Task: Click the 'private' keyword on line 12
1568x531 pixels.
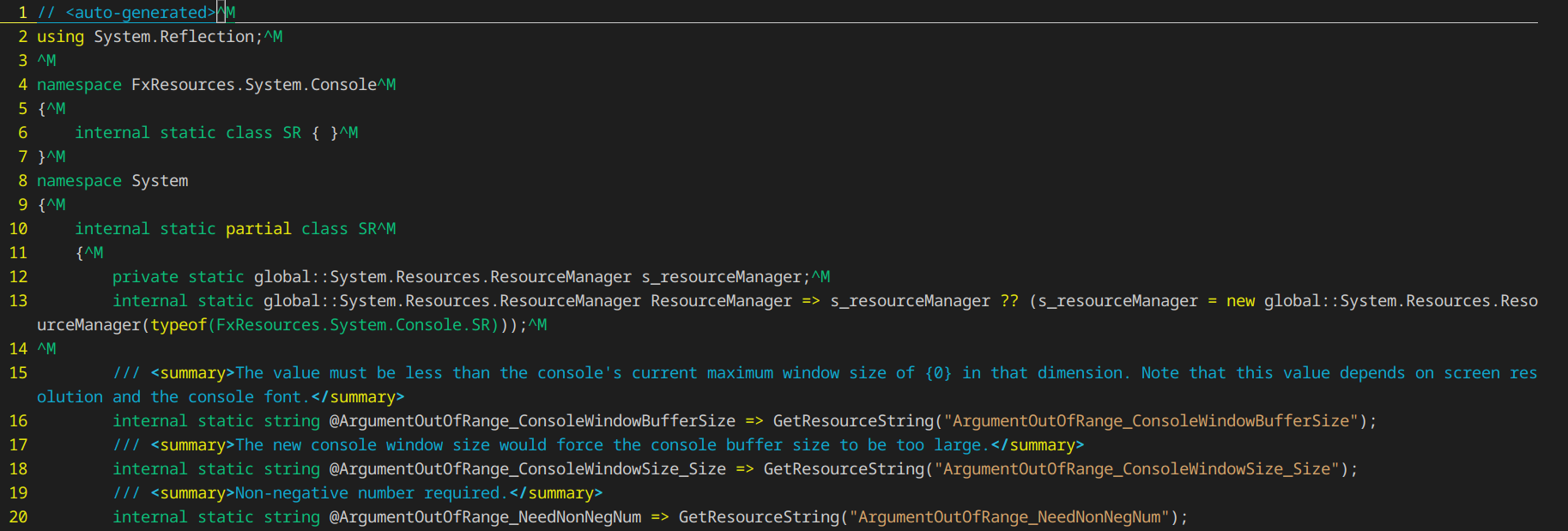Action: coord(145,277)
